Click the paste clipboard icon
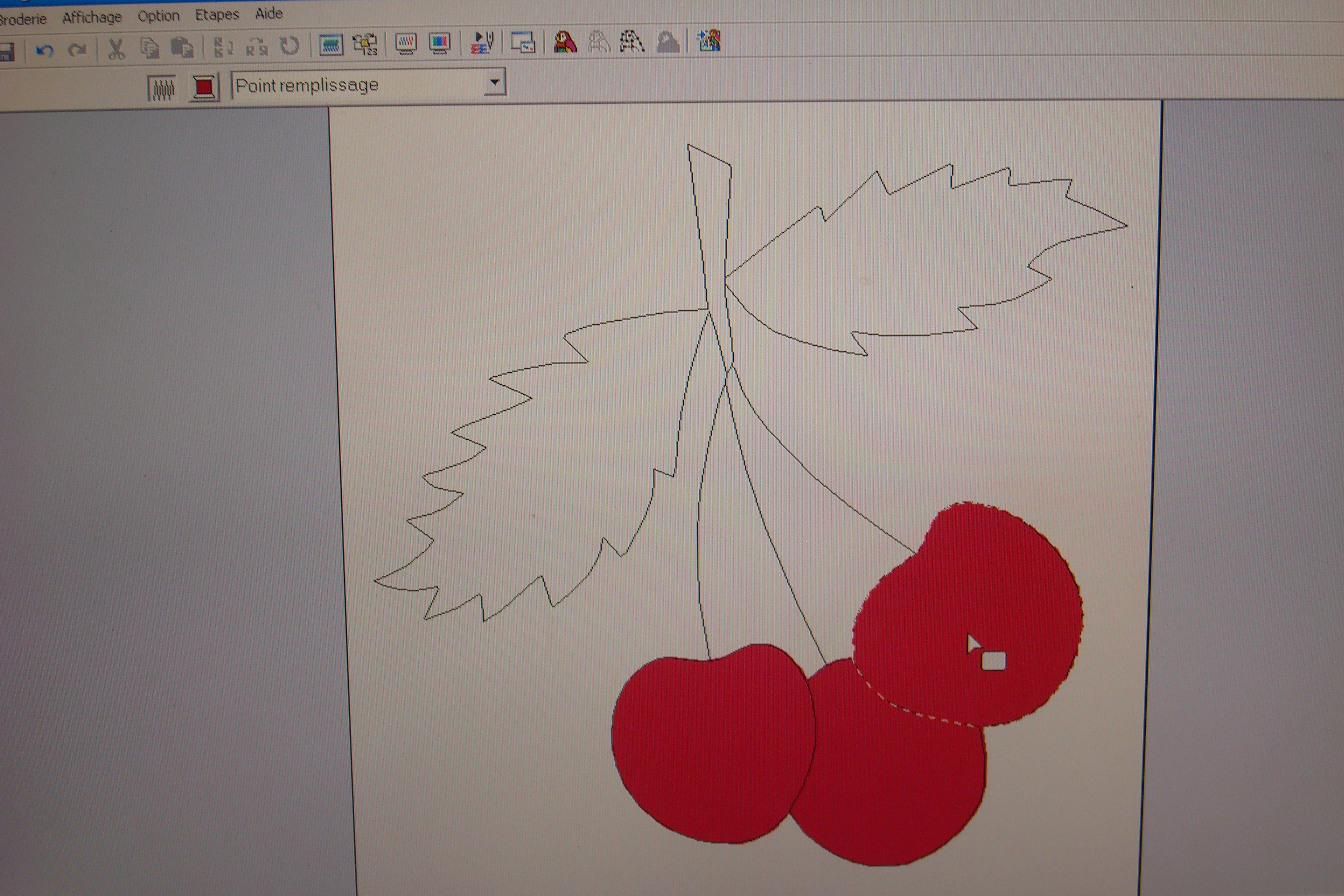Viewport: 1344px width, 896px height. pos(182,48)
